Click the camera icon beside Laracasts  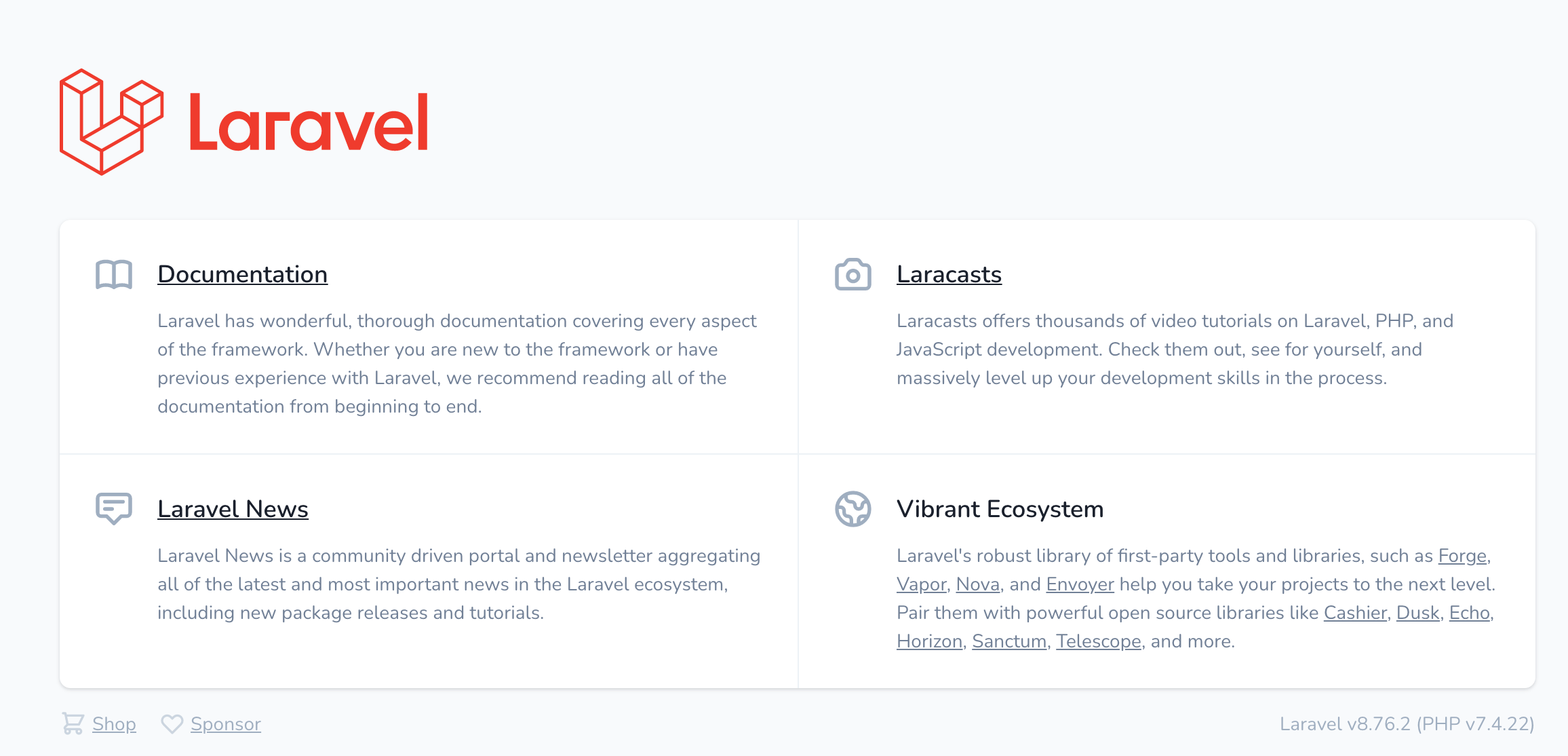pyautogui.click(x=853, y=275)
